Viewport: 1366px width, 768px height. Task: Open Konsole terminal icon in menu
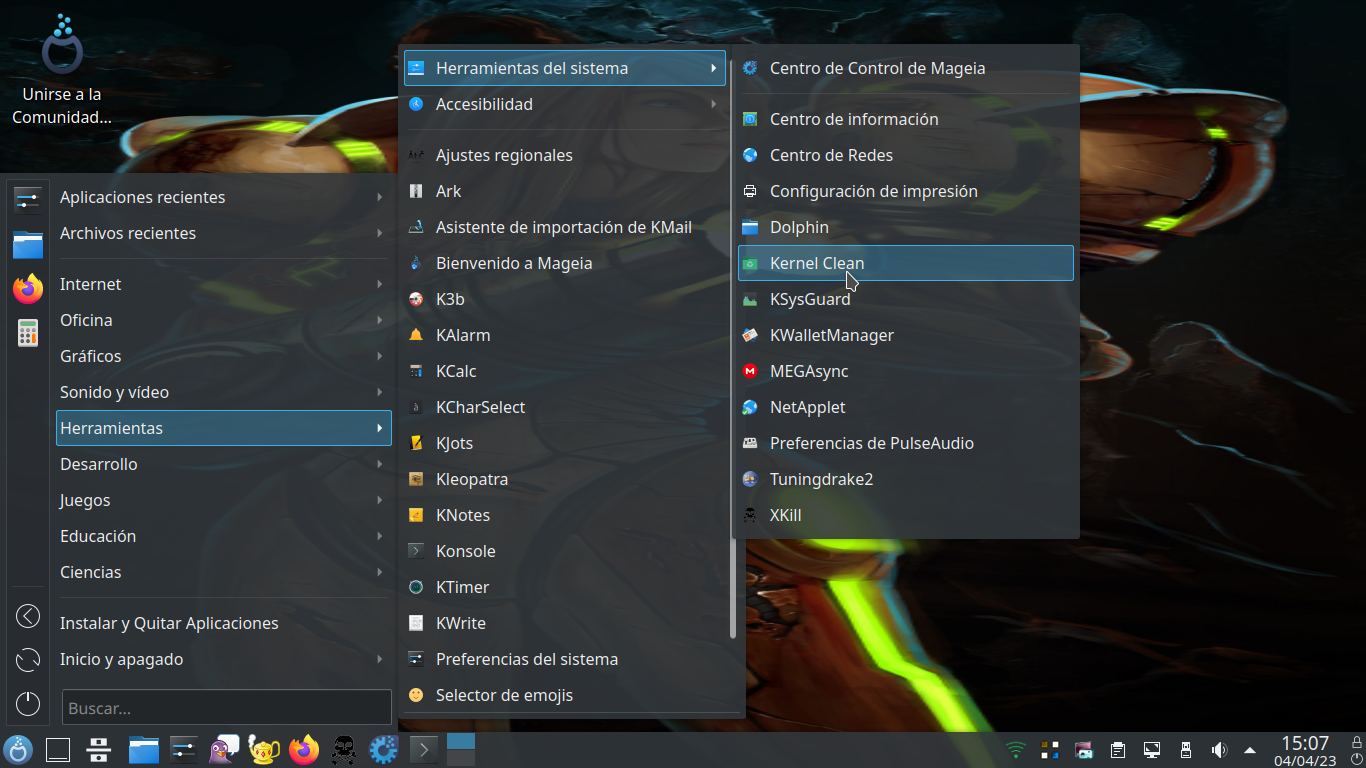pos(416,551)
